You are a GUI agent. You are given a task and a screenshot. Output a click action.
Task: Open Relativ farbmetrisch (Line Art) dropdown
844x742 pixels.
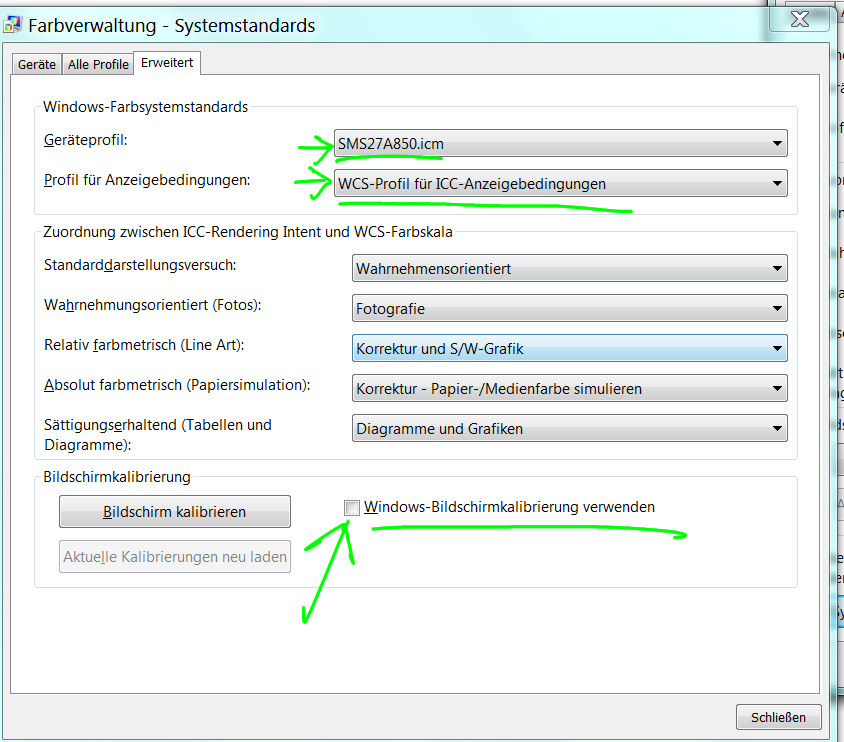point(570,349)
